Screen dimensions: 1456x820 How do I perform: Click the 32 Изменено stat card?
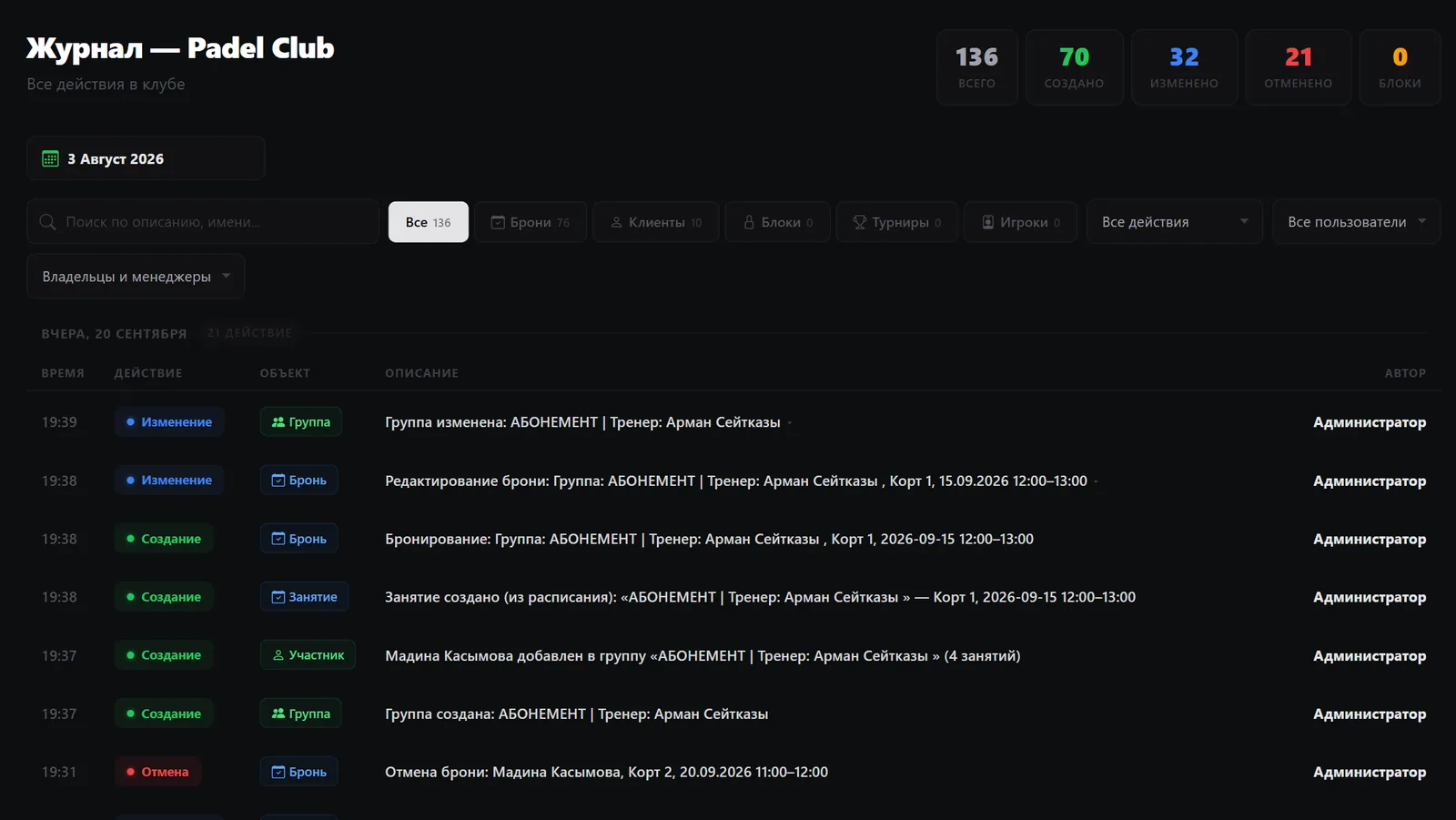tap(1185, 67)
